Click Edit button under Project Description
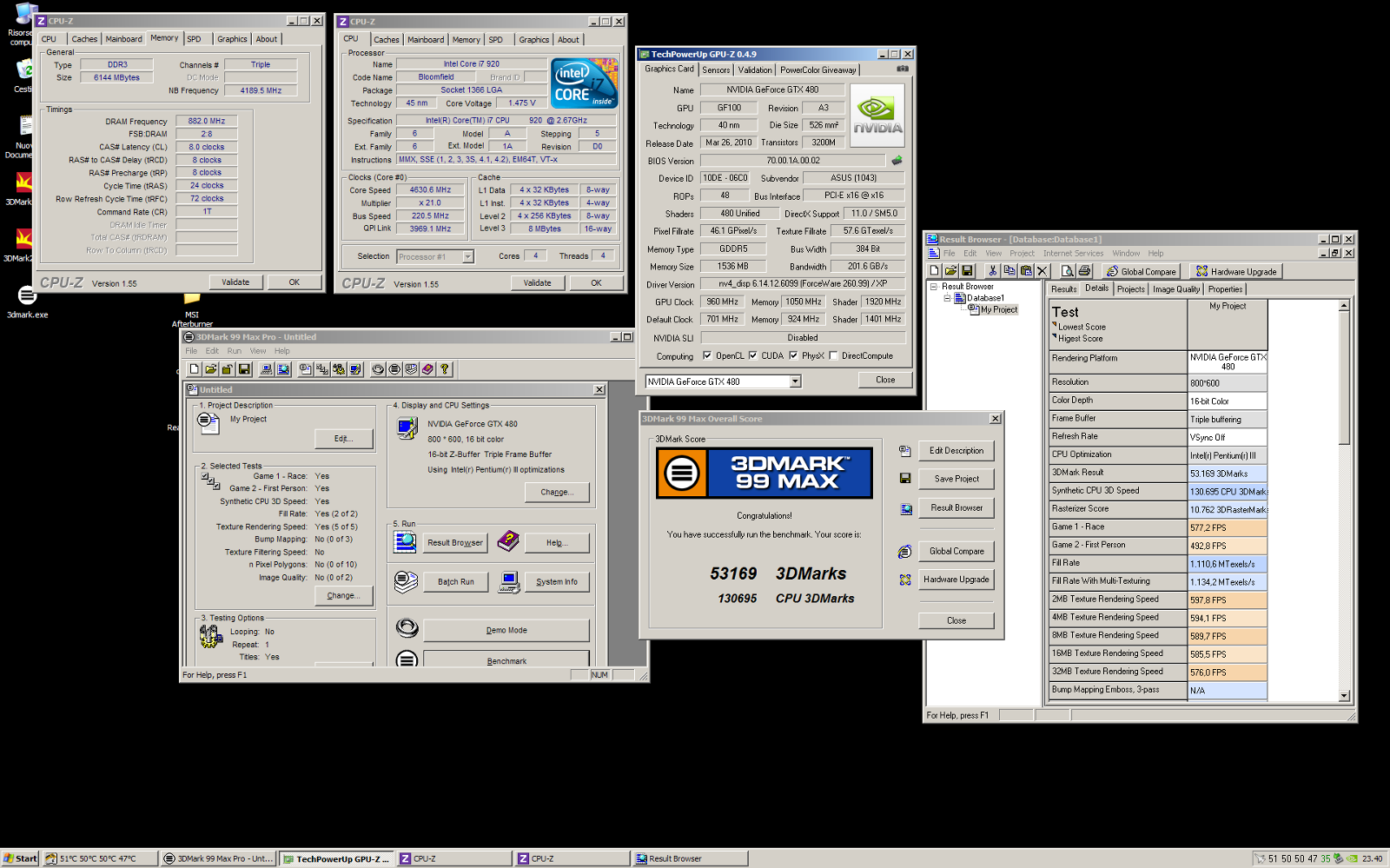 click(x=343, y=439)
